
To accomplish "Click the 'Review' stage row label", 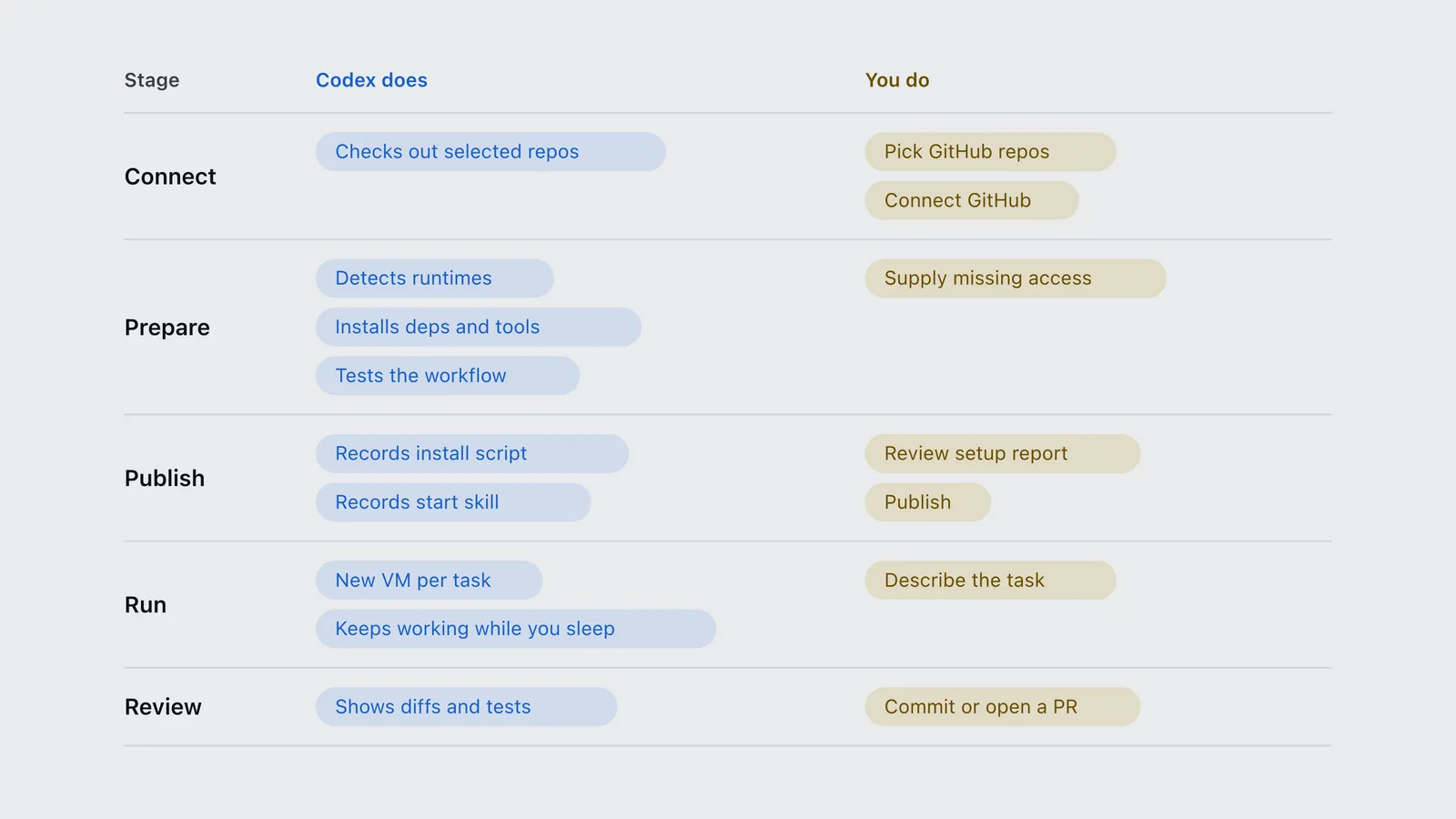I will tap(163, 707).
